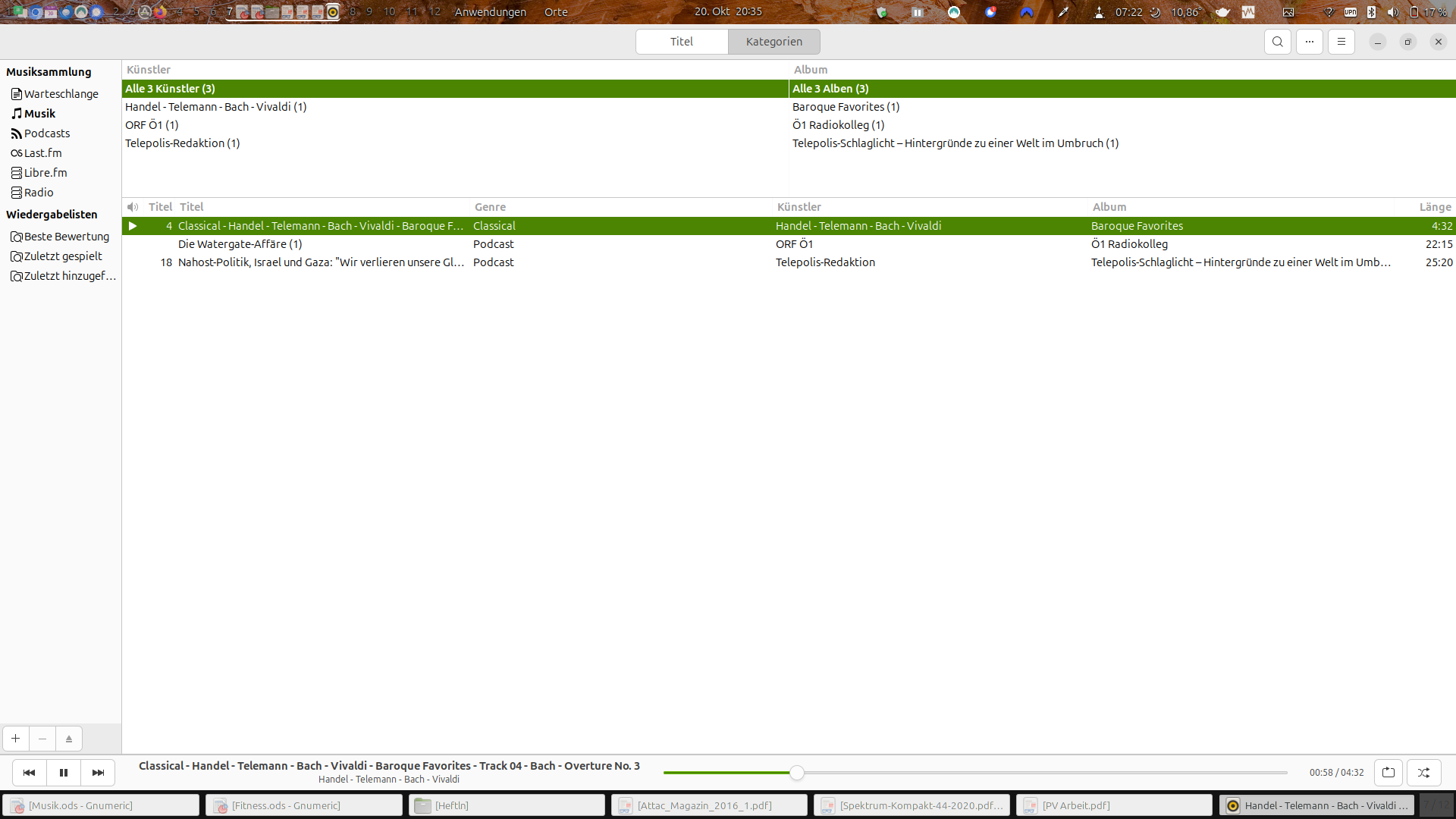Skip to the next track
1456x819 pixels.
point(98,773)
